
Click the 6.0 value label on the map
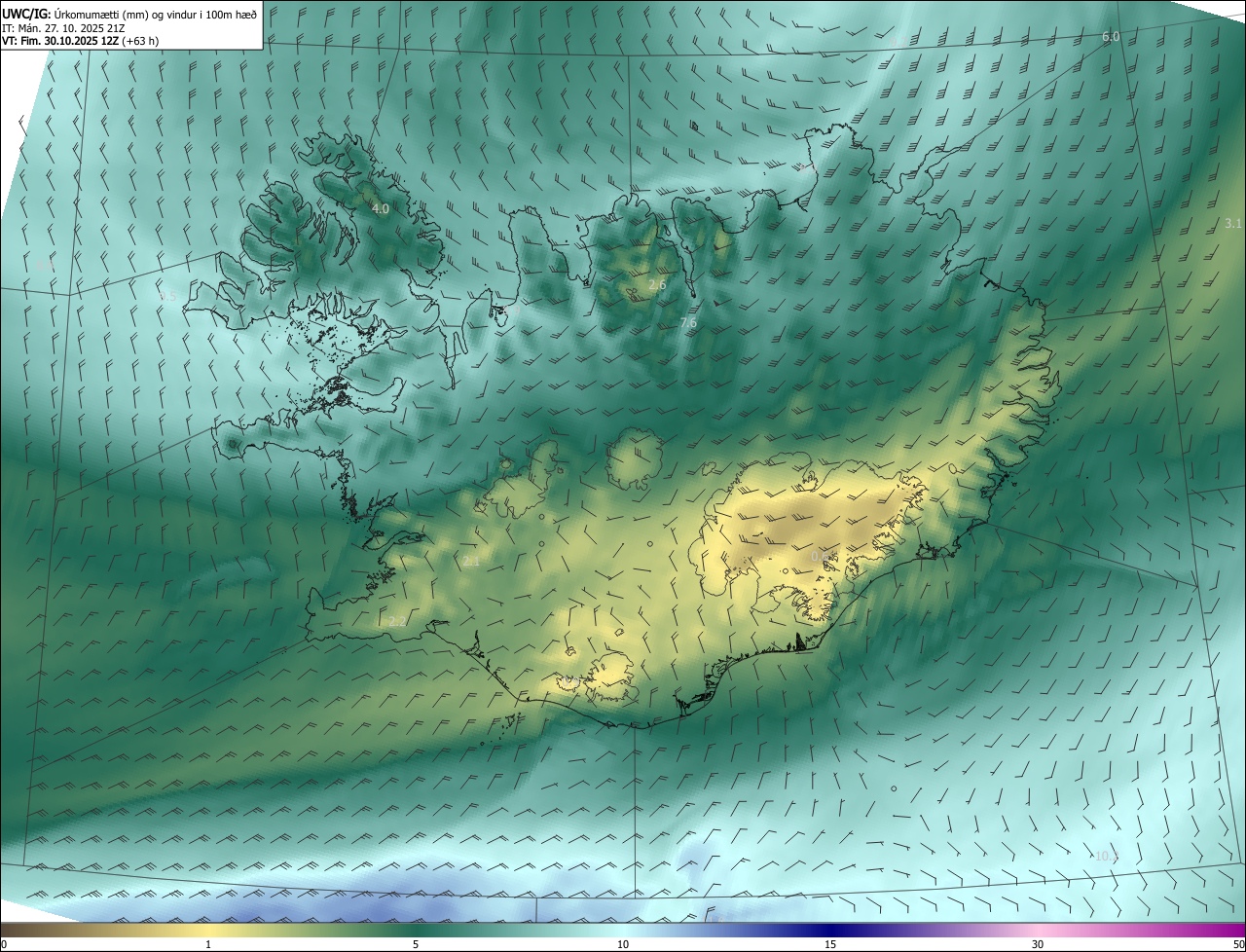click(x=1111, y=36)
